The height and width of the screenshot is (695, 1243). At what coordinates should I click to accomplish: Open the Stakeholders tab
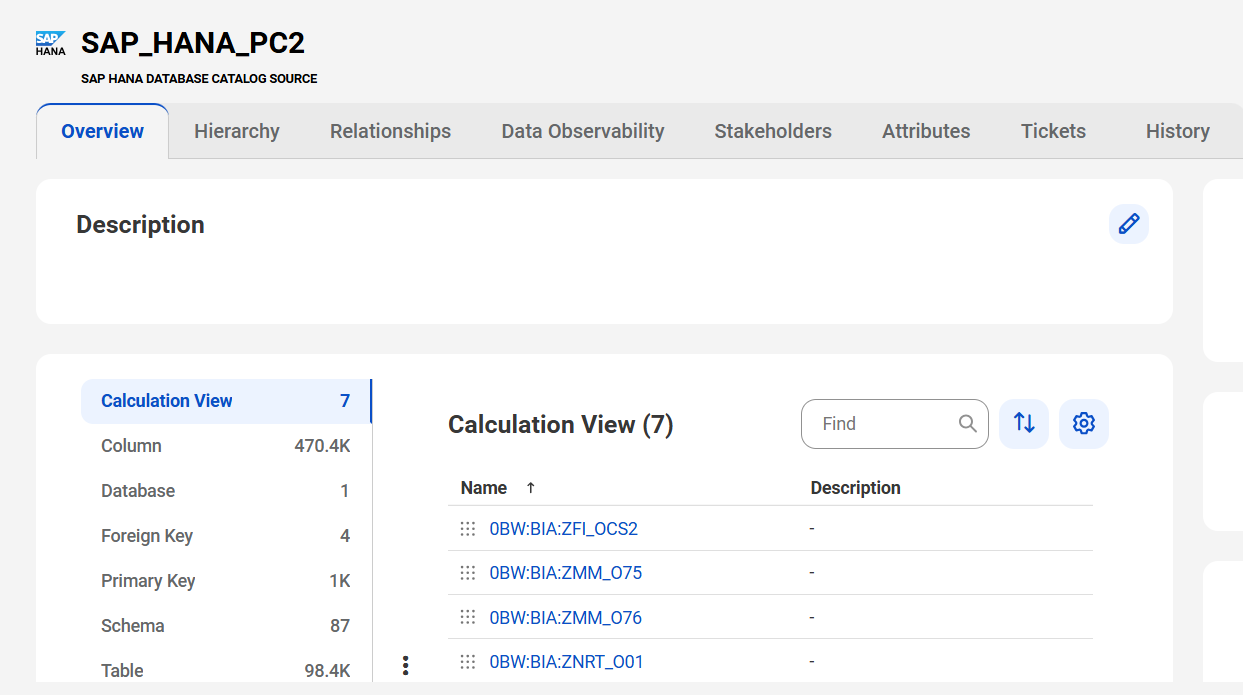[x=773, y=131]
